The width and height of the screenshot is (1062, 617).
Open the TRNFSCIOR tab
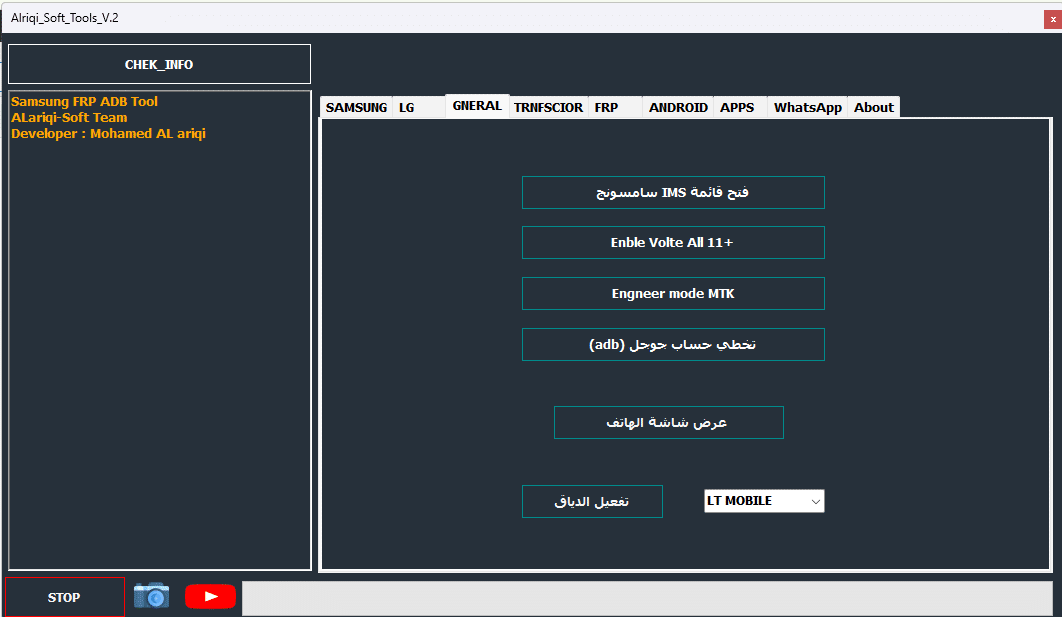(548, 106)
